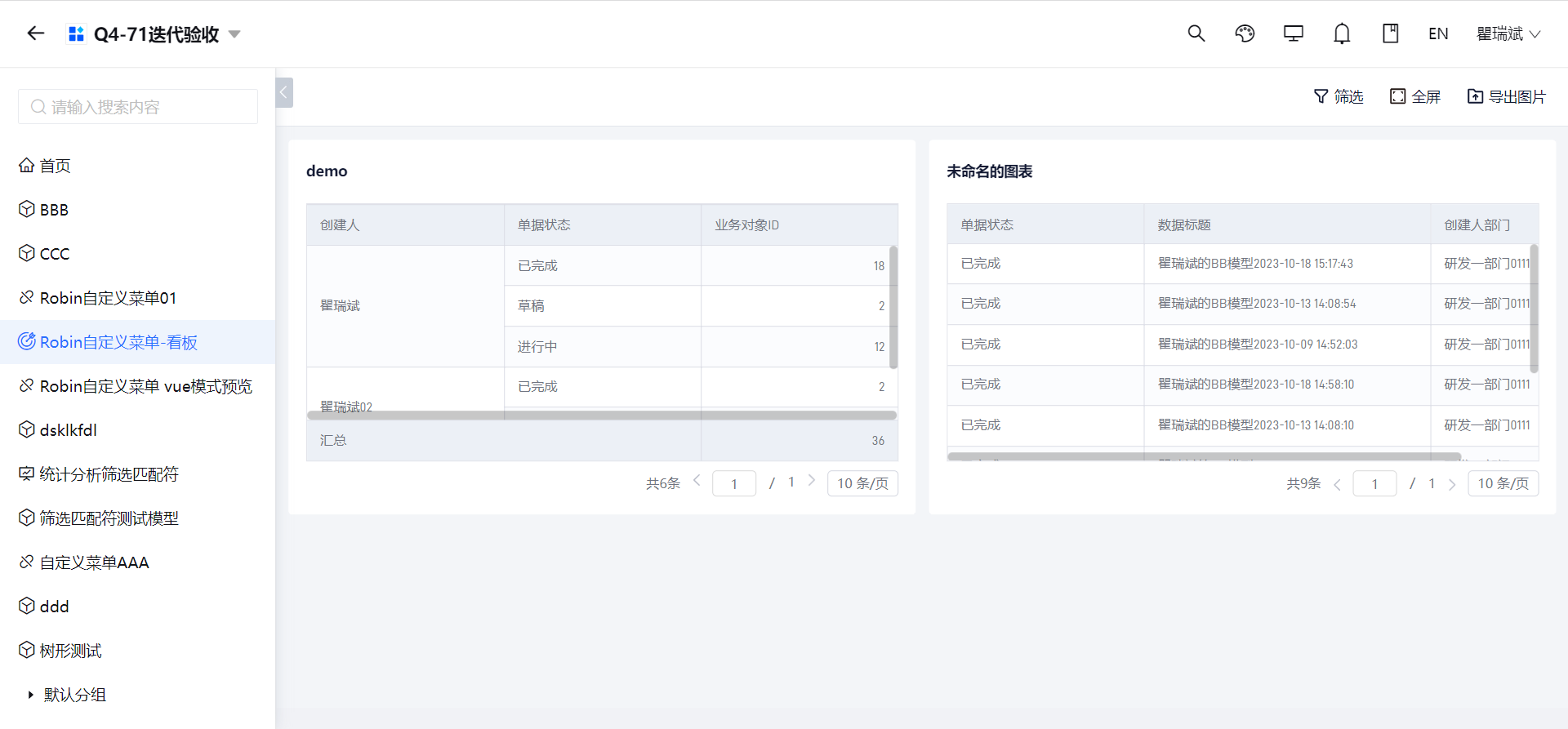Screen dimensions: 1568x729
Task: Select the 草稿 row in demo table
Action: (x=701, y=306)
